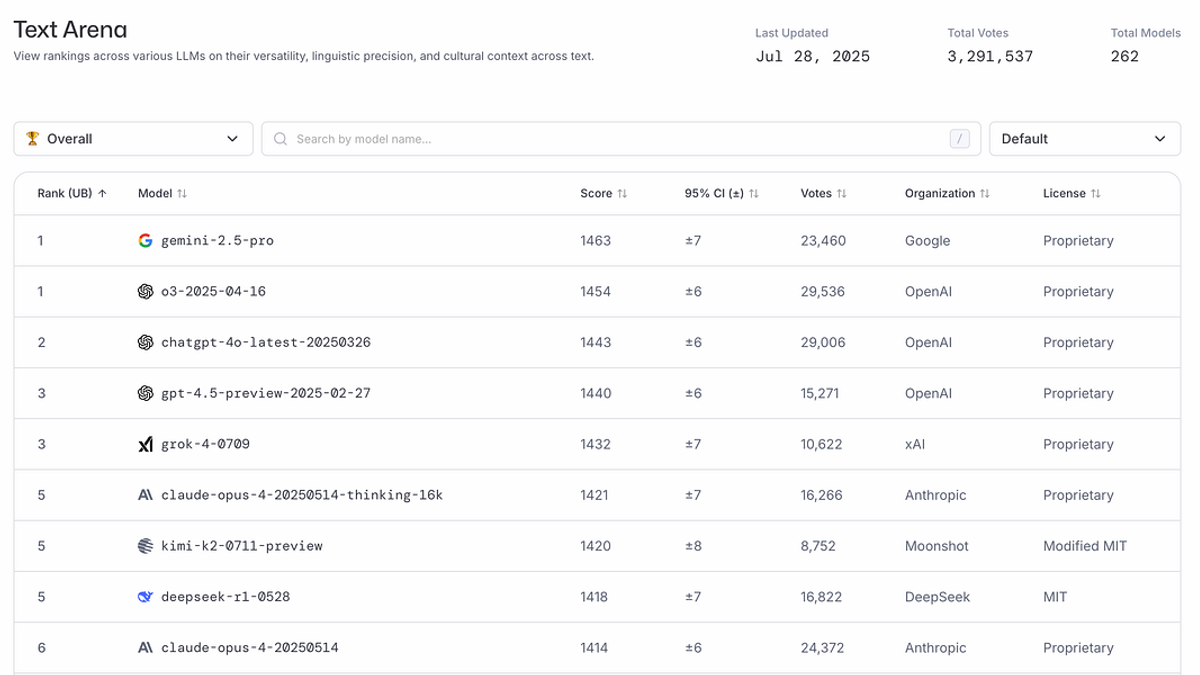Click the sort arrows next to Votes header

841,194
